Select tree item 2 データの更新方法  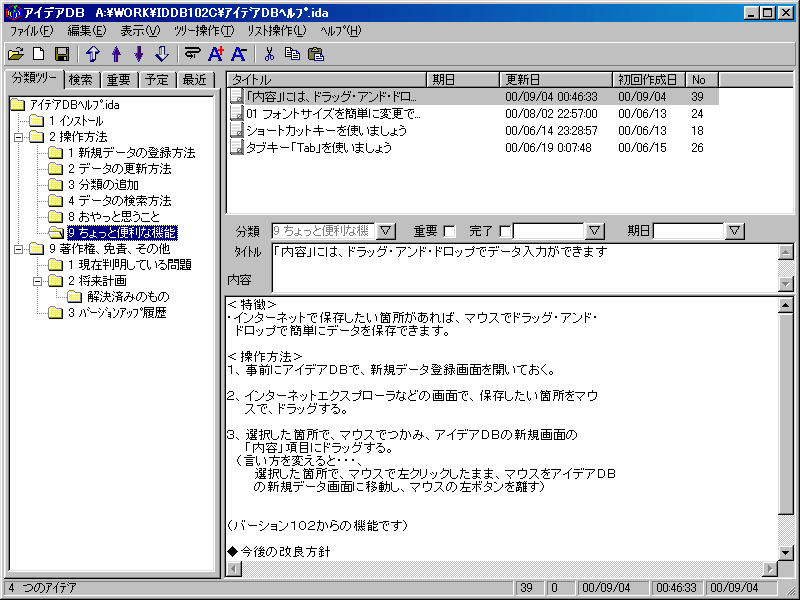pyautogui.click(x=119, y=169)
